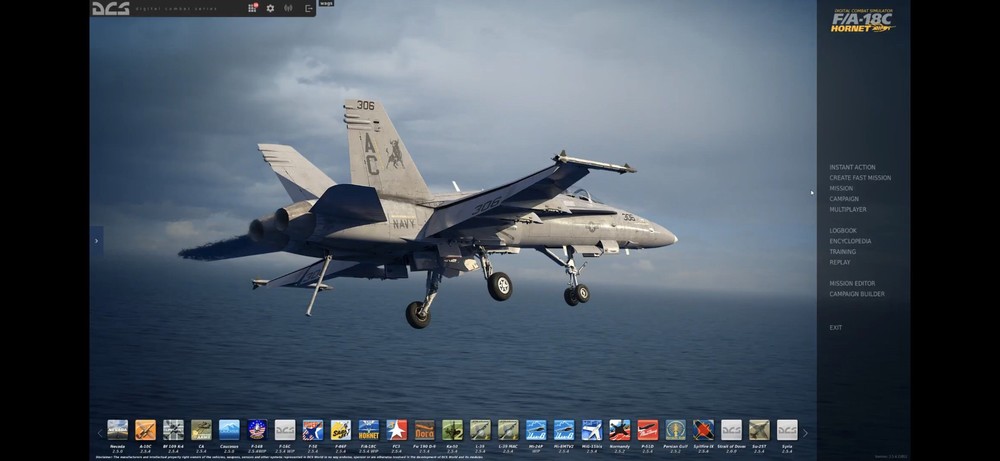Select the F-16C module icon
The width and height of the screenshot is (1000, 461).
(x=285, y=430)
